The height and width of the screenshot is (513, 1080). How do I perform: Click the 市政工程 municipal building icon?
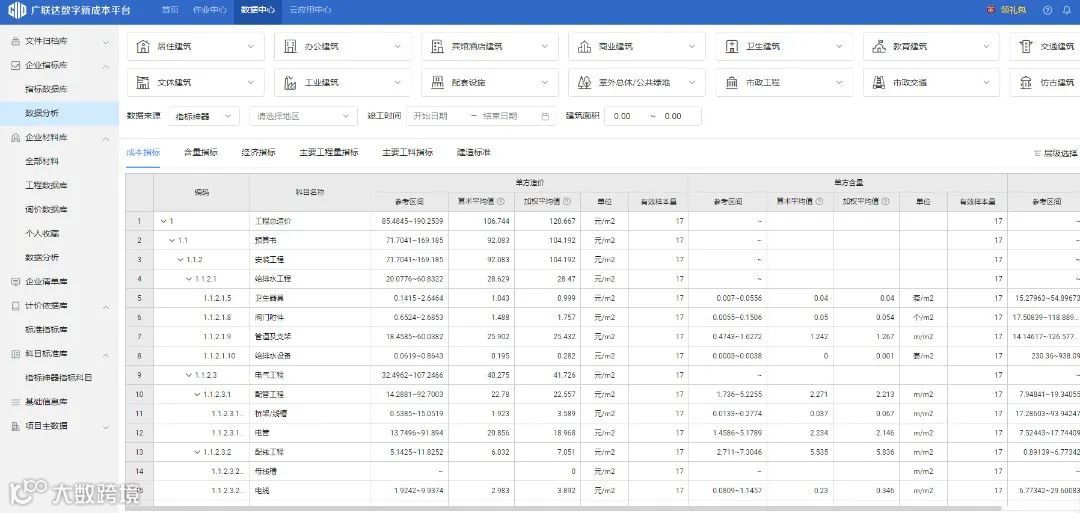coord(731,82)
